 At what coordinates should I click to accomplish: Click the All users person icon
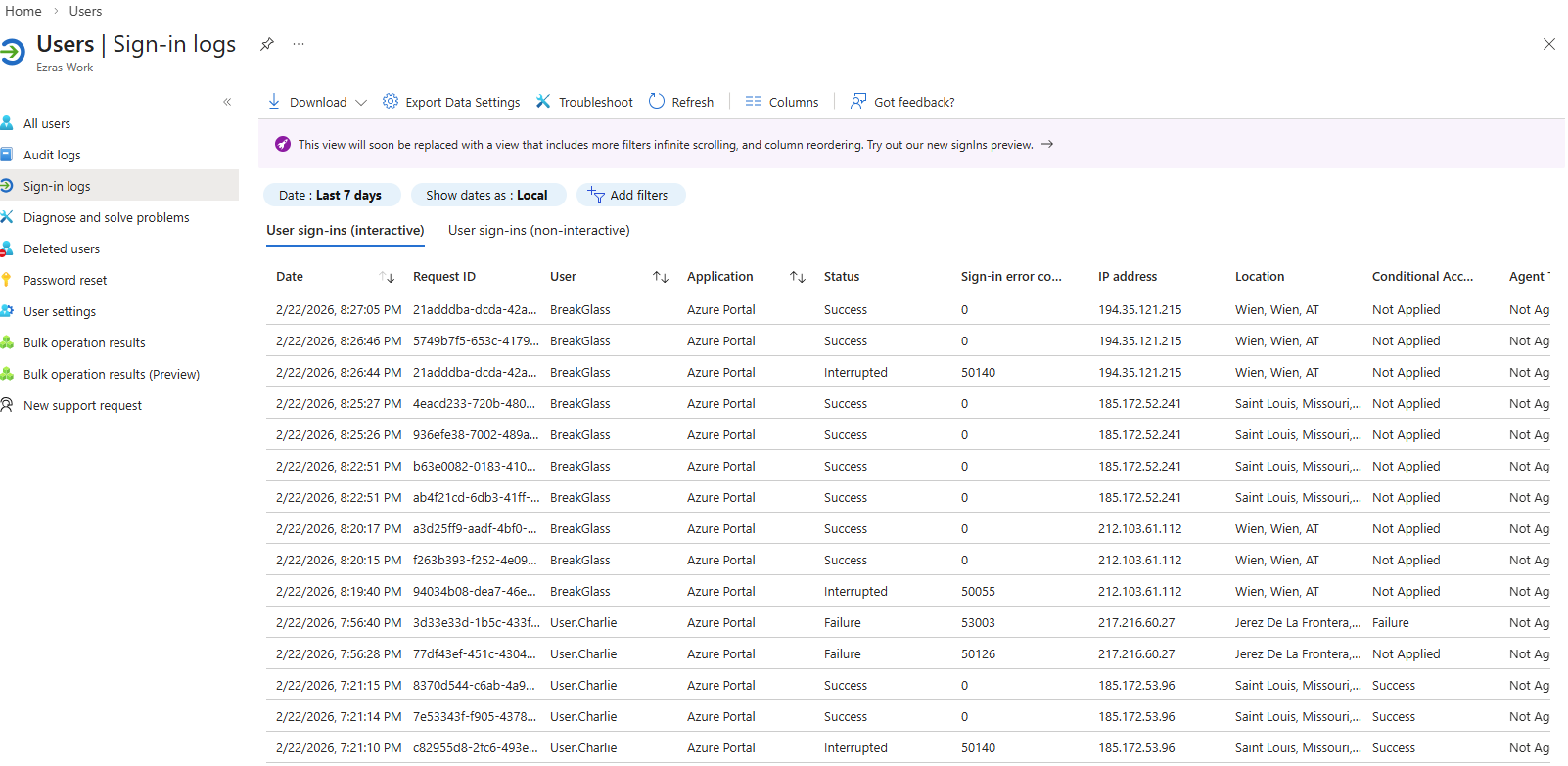tap(6, 123)
